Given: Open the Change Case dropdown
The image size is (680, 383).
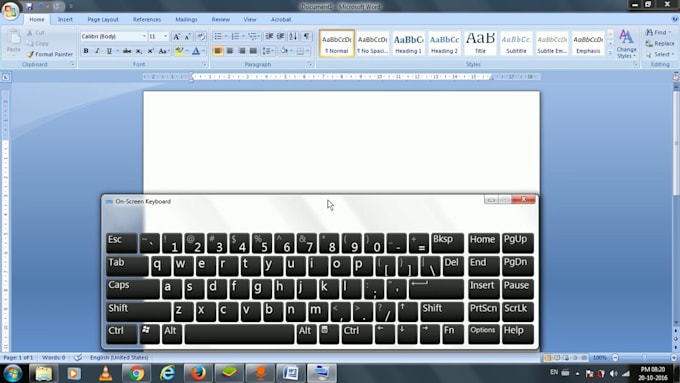Looking at the screenshot, I should pos(163,51).
